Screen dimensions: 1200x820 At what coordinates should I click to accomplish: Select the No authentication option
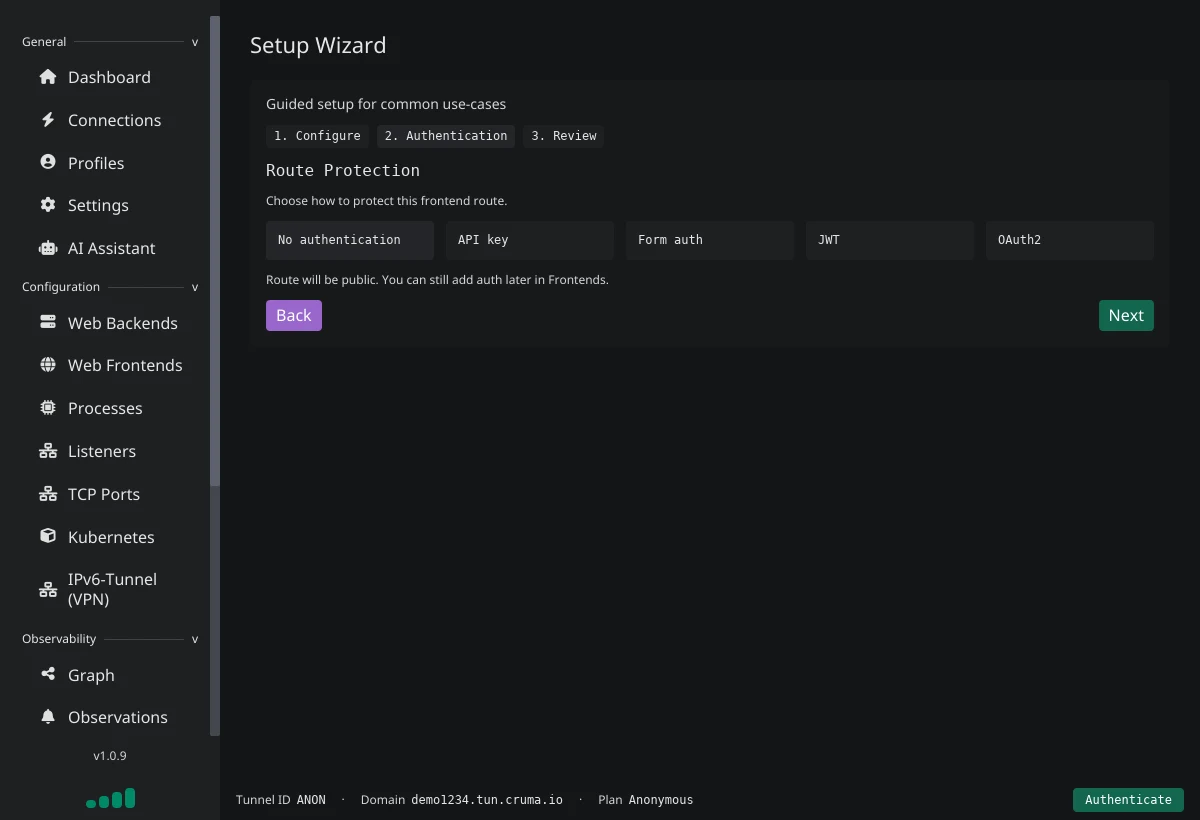[350, 240]
